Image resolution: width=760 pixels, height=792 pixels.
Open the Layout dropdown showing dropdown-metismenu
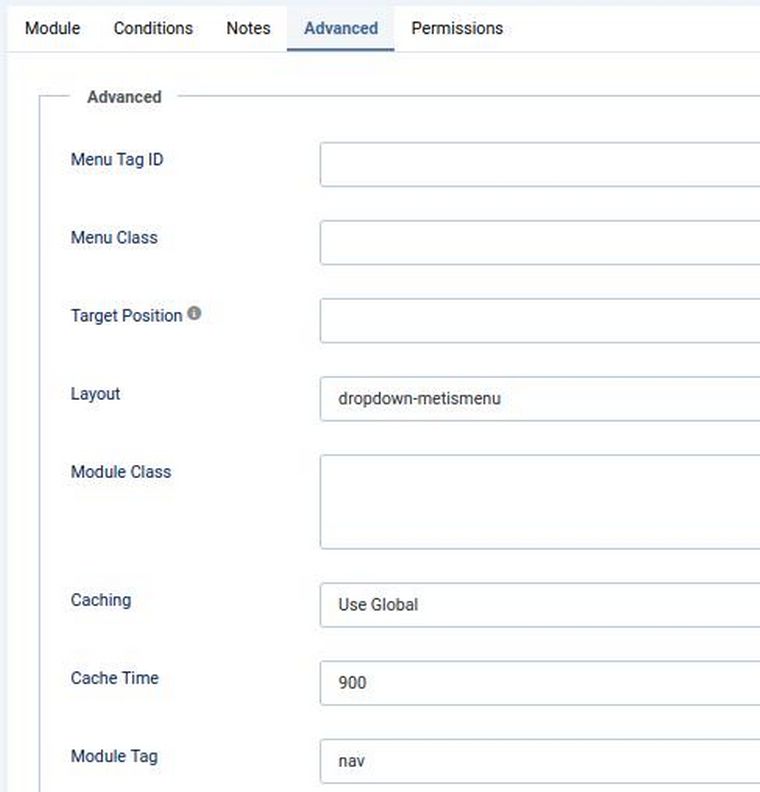(x=540, y=399)
